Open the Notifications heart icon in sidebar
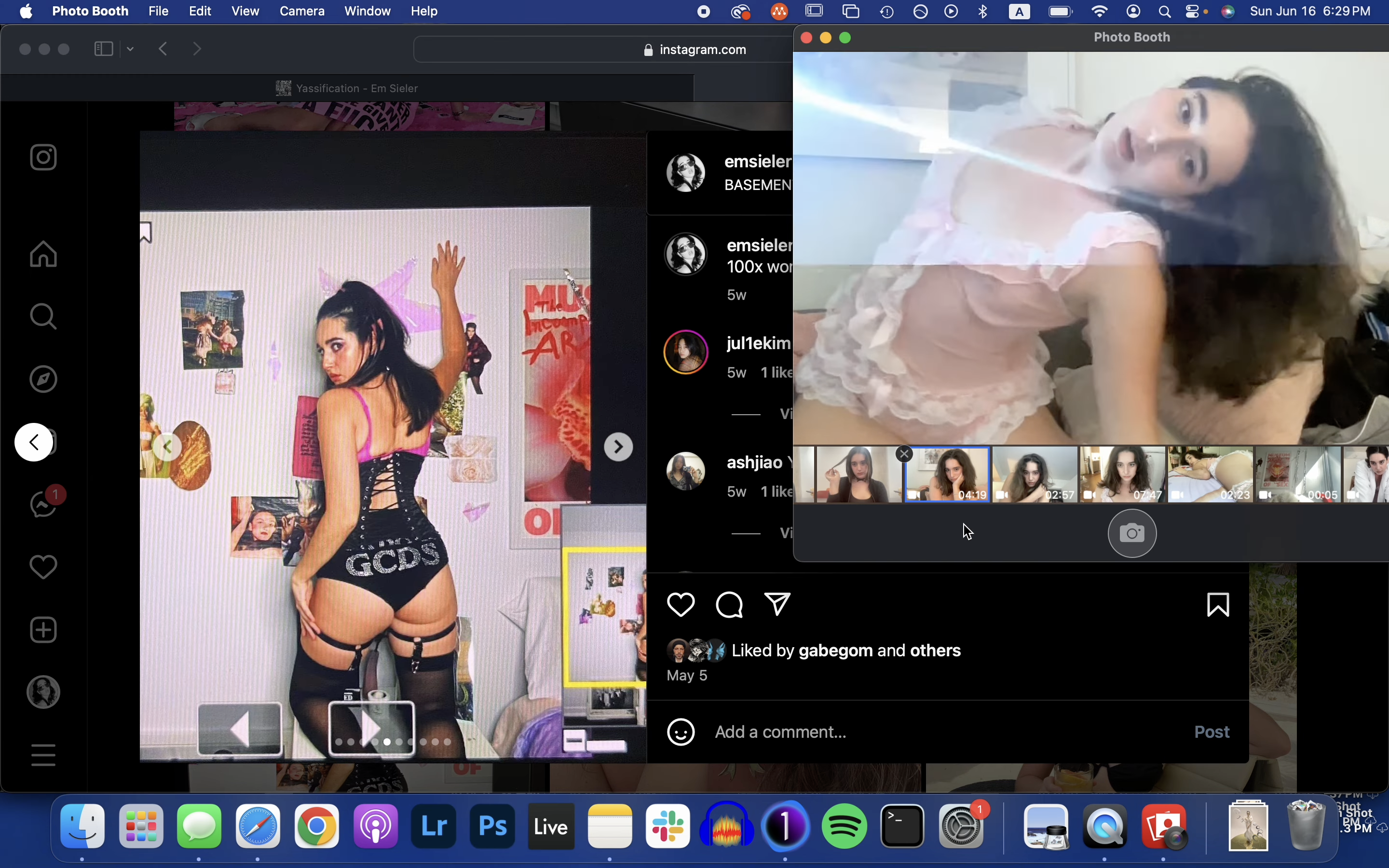1389x868 pixels. point(43,567)
